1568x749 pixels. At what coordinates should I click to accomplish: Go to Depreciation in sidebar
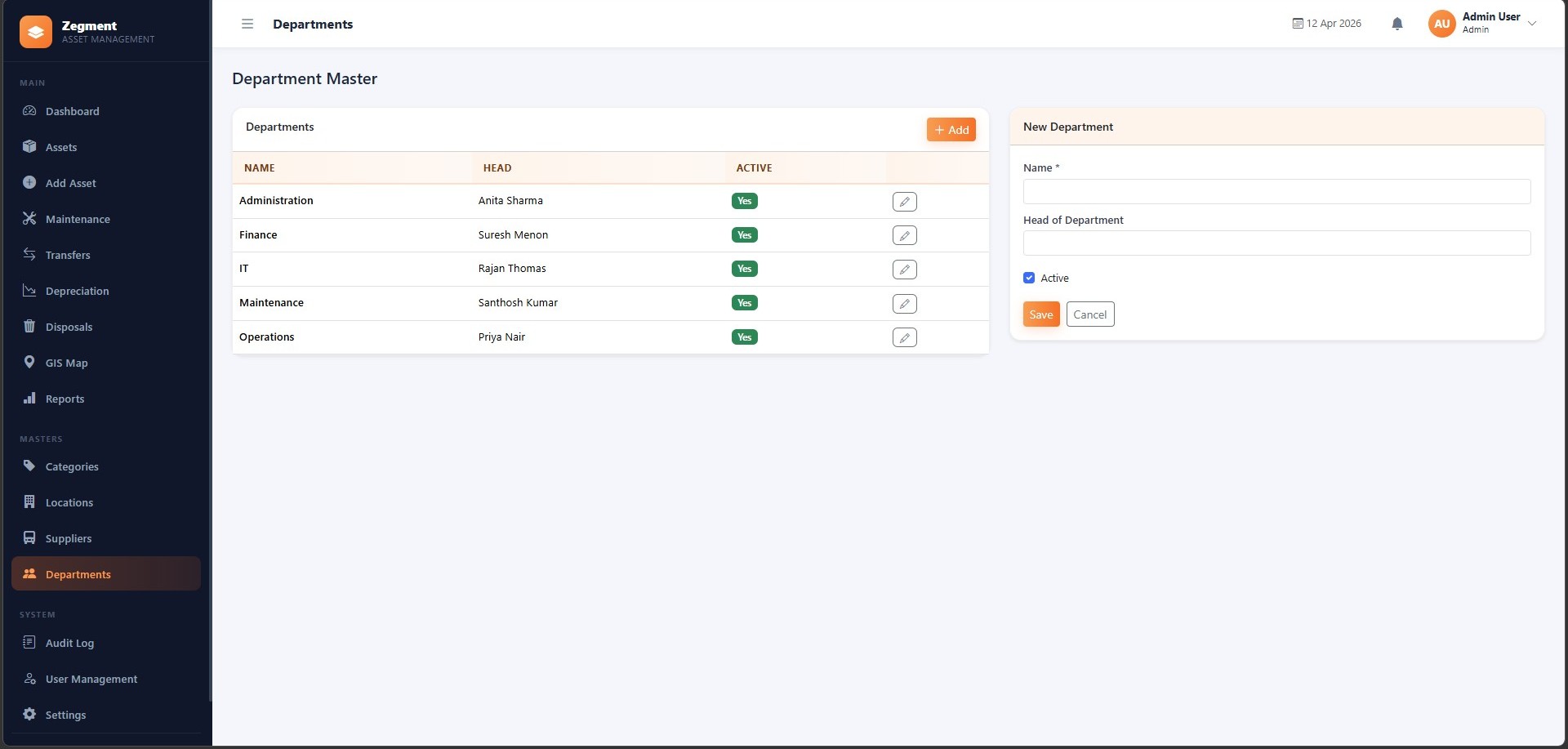pyautogui.click(x=77, y=291)
